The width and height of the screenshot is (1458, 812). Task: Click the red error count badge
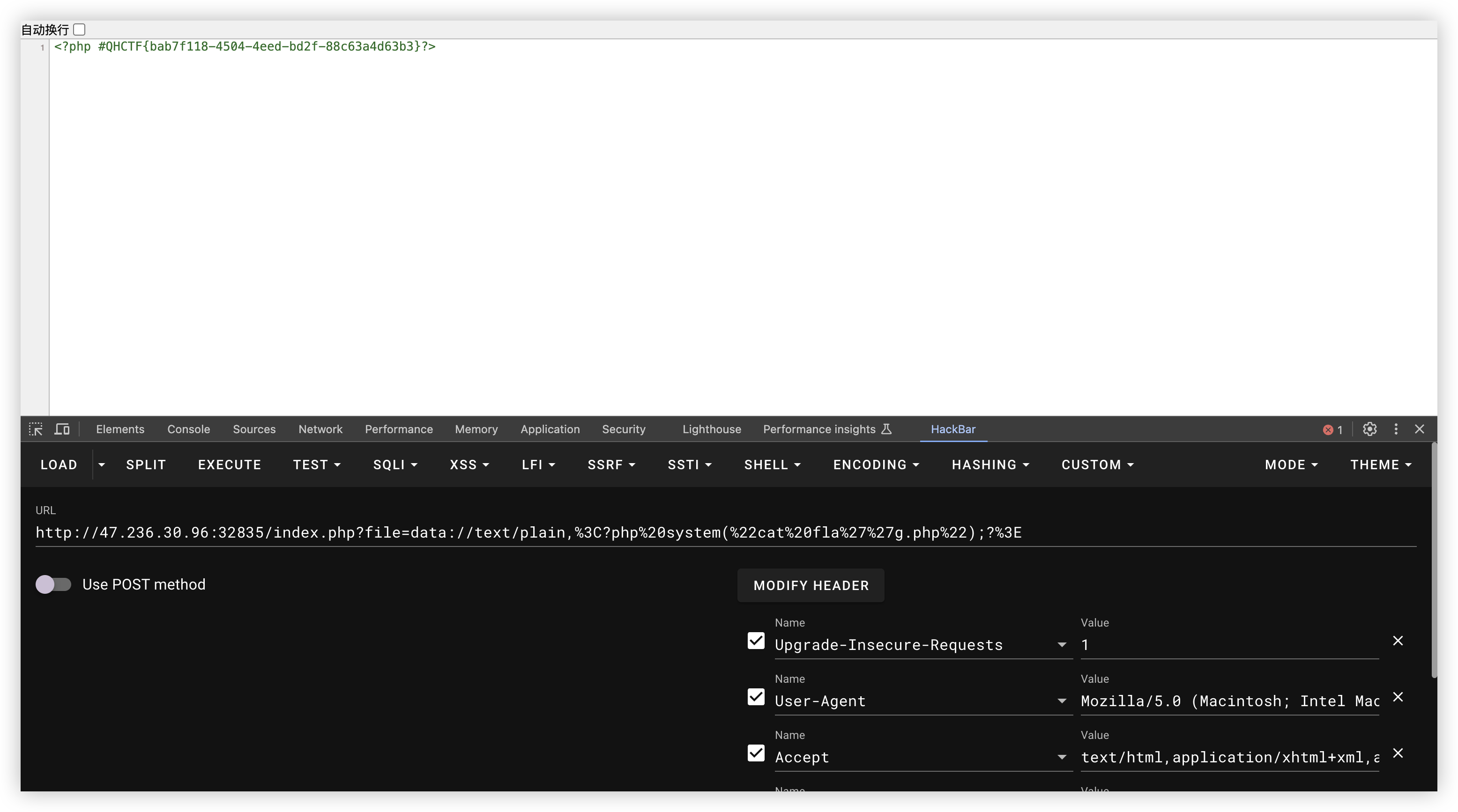point(1332,429)
